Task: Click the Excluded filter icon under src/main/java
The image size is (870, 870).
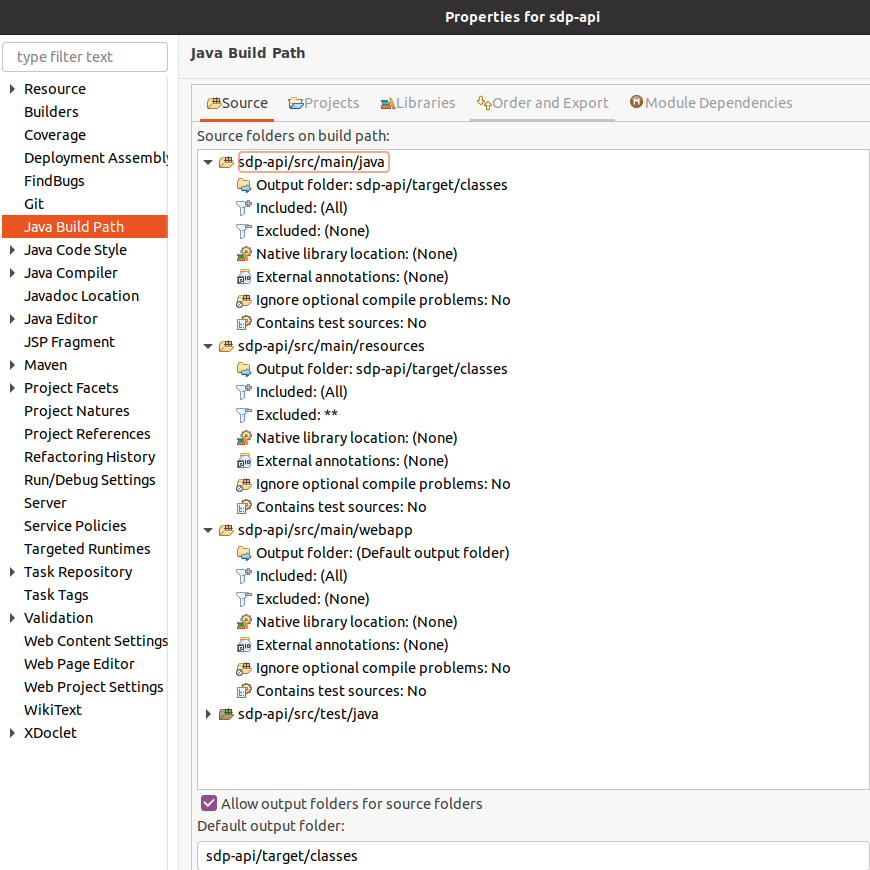Action: coord(244,231)
